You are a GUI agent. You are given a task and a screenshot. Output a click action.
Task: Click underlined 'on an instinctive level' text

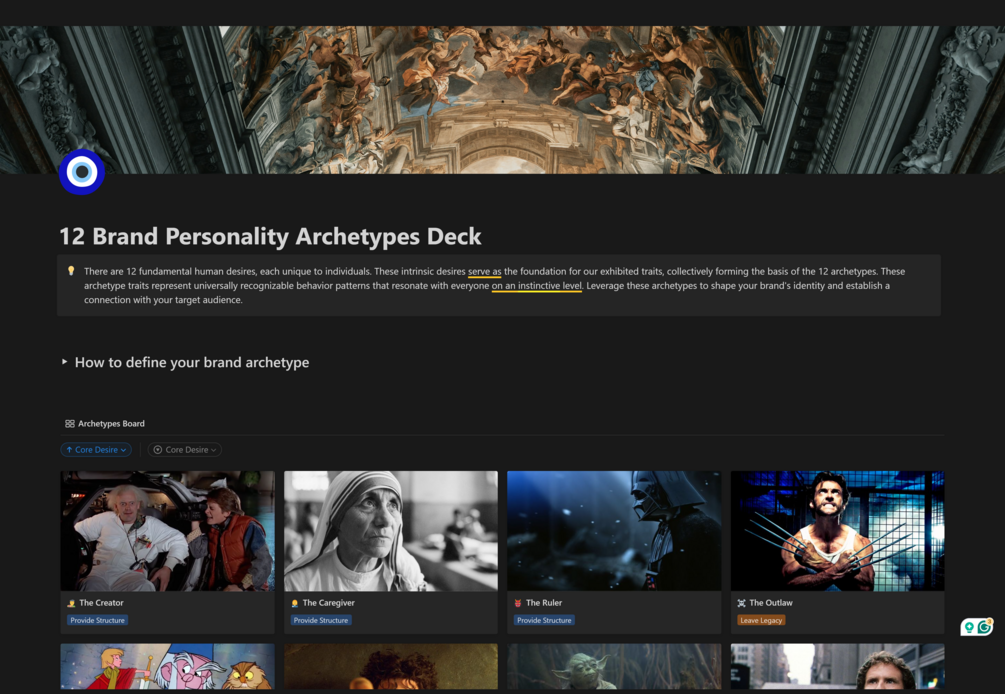coord(536,286)
